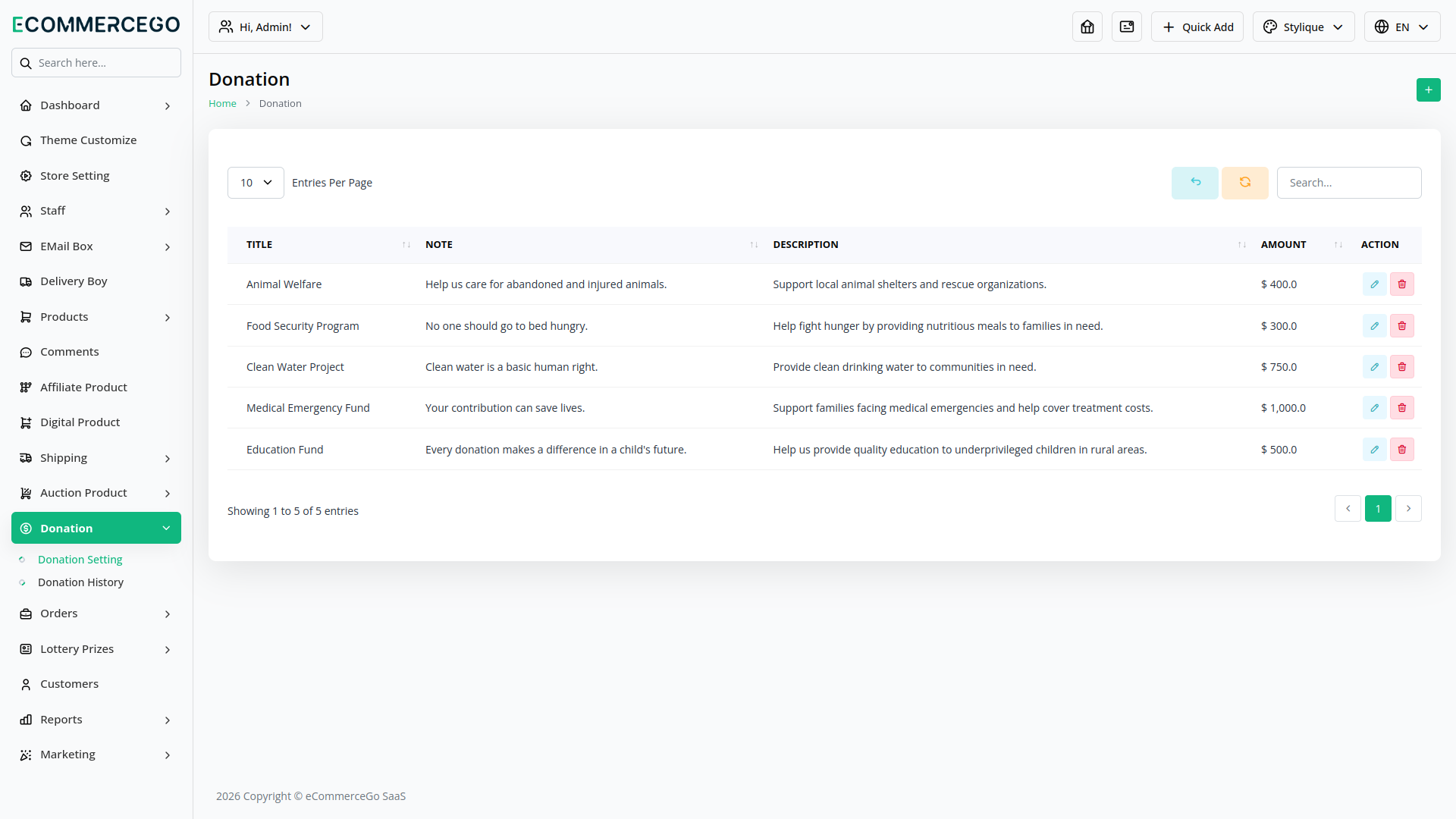Click the table Search field
1456x819 pixels.
point(1349,183)
